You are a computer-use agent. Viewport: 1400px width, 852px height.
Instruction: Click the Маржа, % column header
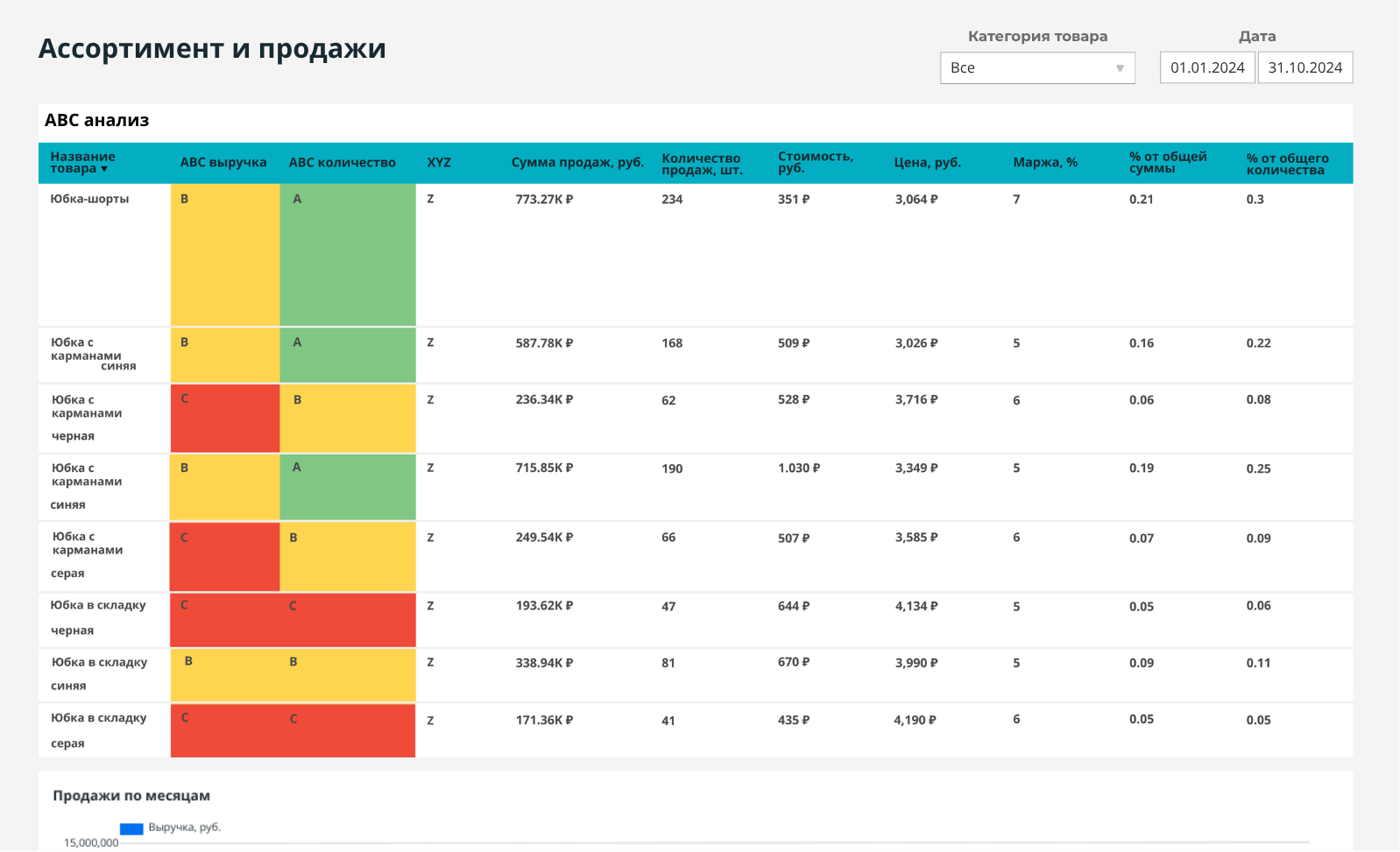click(1045, 163)
